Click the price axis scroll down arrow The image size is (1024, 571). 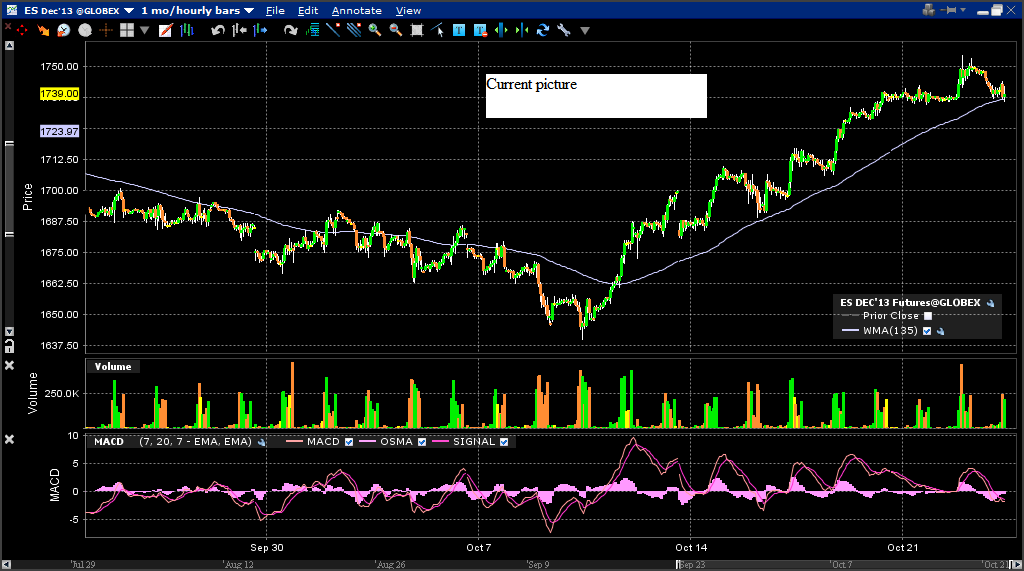9,332
